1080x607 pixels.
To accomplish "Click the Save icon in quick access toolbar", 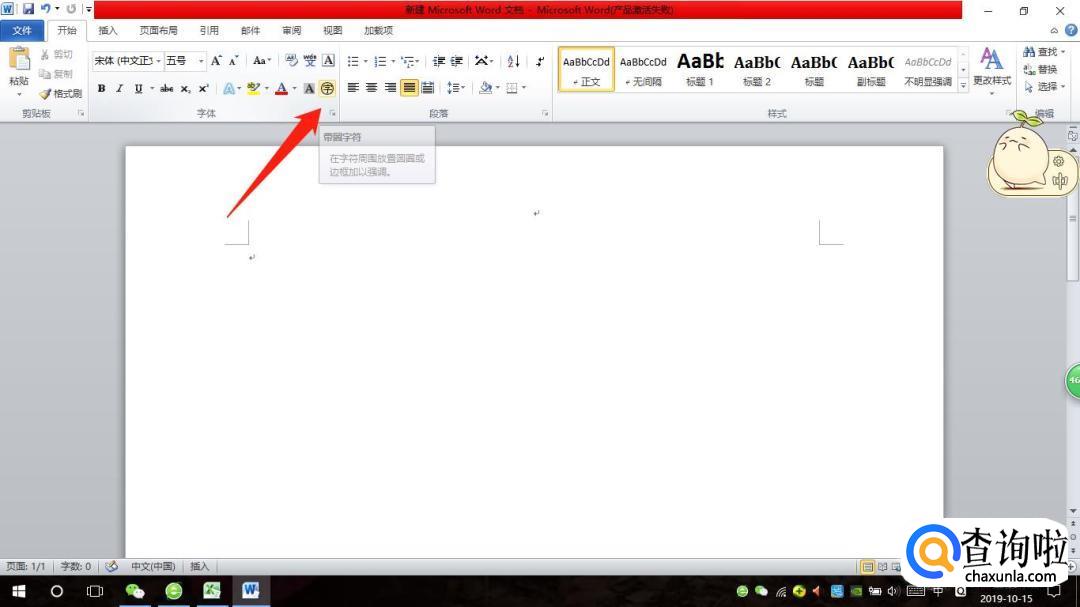I will pyautogui.click(x=28, y=9).
